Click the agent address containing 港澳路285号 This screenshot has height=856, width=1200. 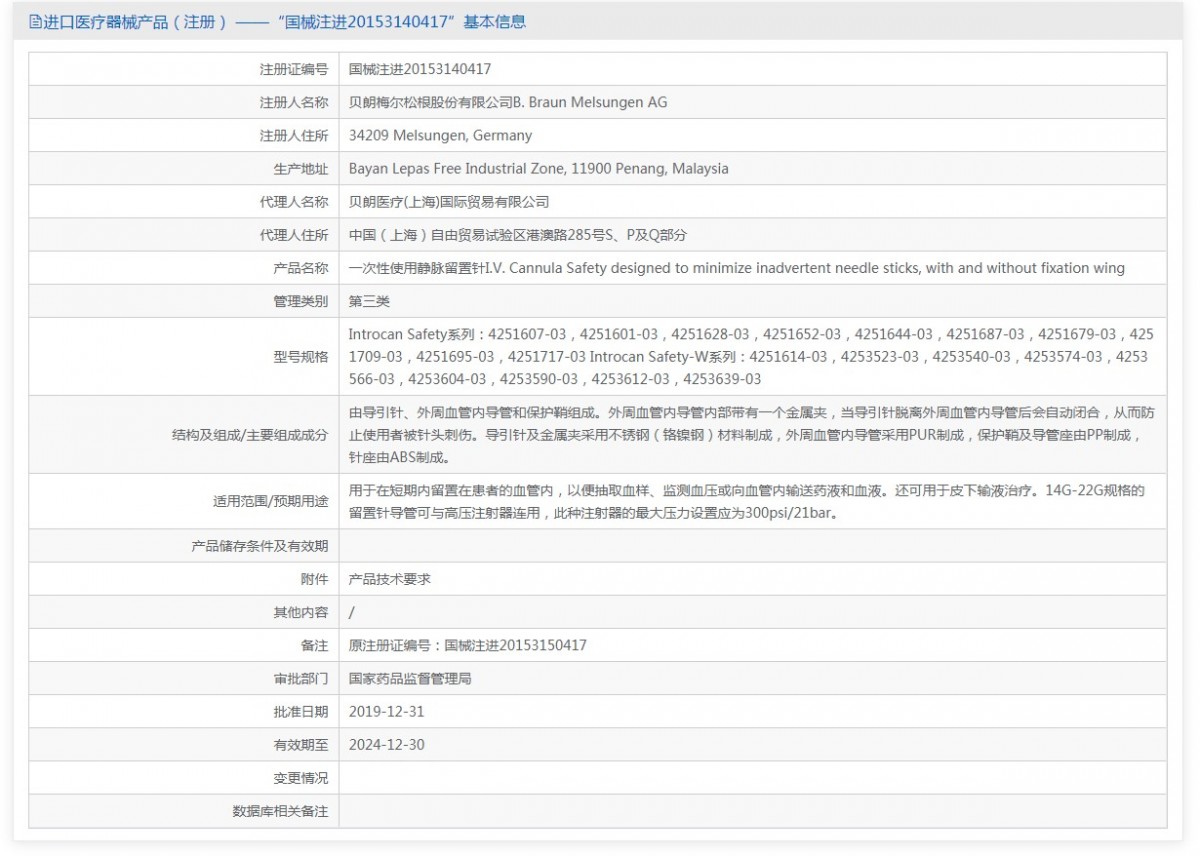(x=518, y=235)
